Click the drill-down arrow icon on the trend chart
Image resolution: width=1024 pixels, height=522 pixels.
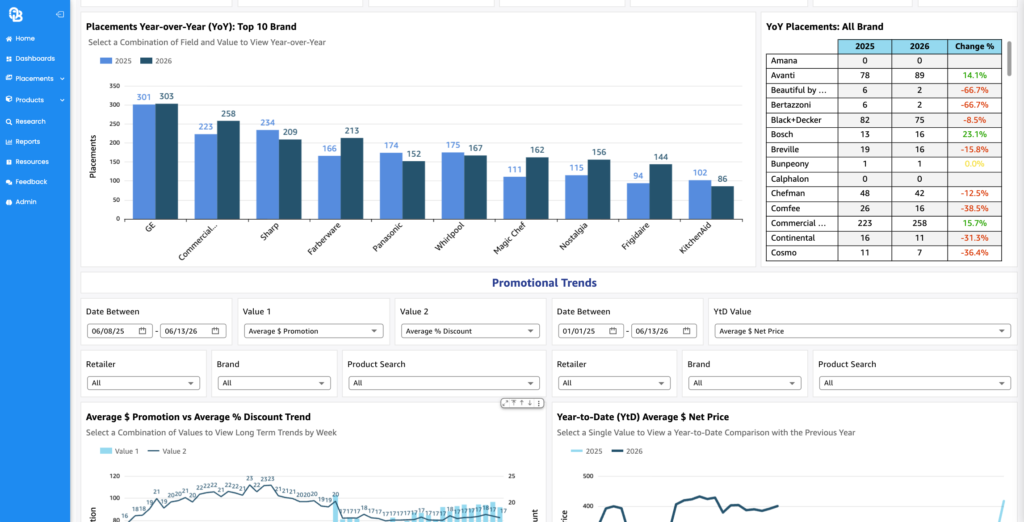(x=530, y=403)
